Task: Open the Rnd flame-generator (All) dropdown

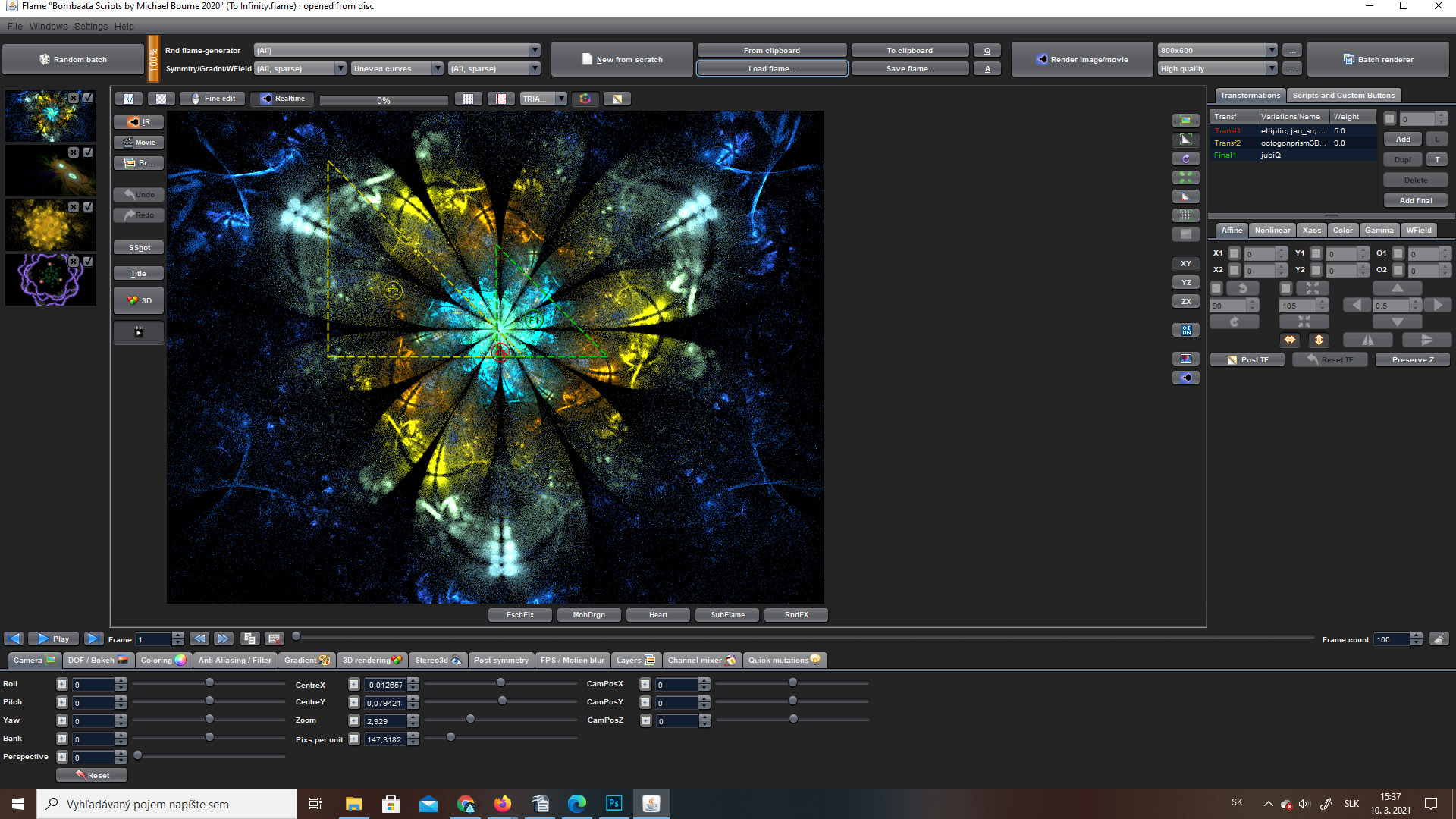Action: tap(397, 51)
